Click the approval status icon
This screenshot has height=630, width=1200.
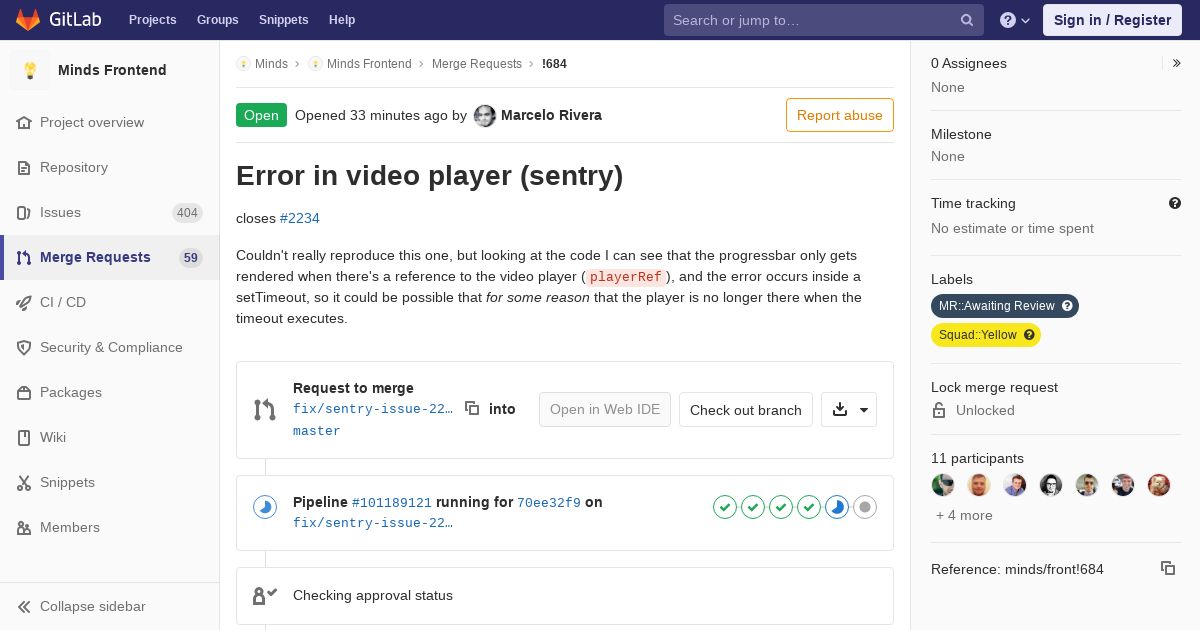click(x=265, y=596)
